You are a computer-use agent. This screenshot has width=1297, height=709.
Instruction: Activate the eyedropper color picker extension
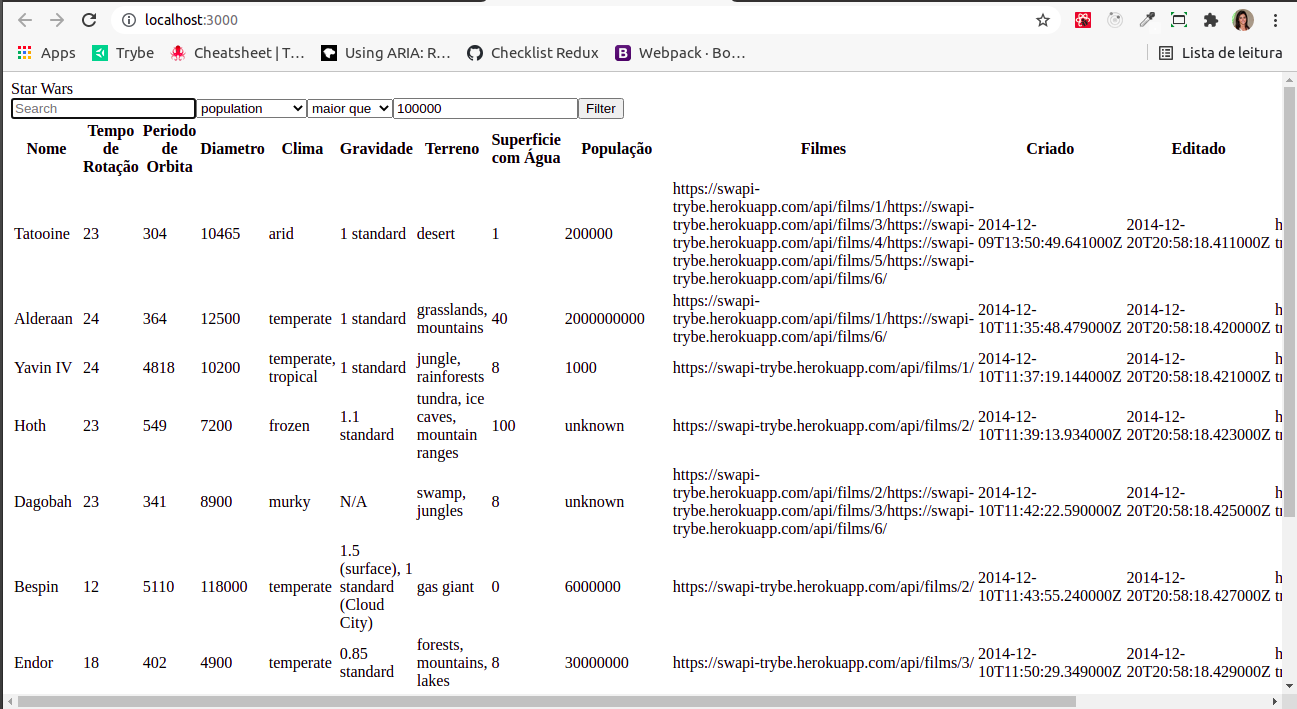[x=1147, y=20]
